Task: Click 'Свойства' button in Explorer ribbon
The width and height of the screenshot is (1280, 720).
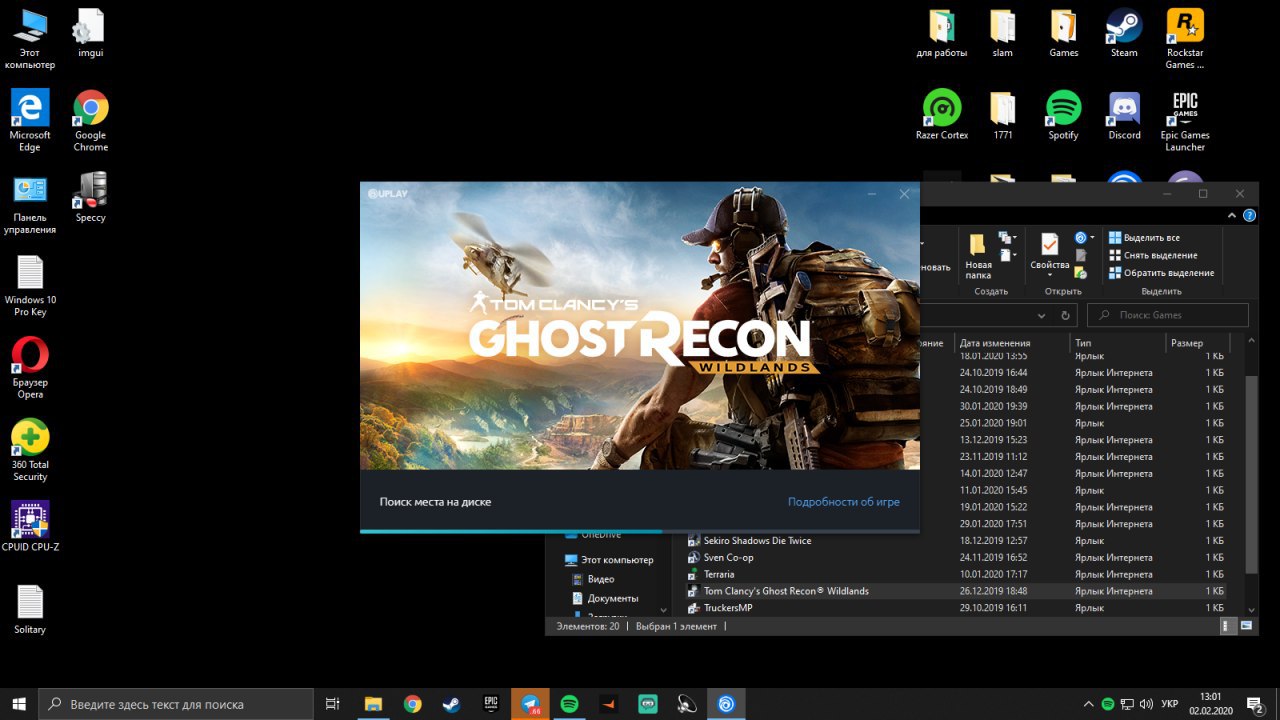Action: [1049, 252]
